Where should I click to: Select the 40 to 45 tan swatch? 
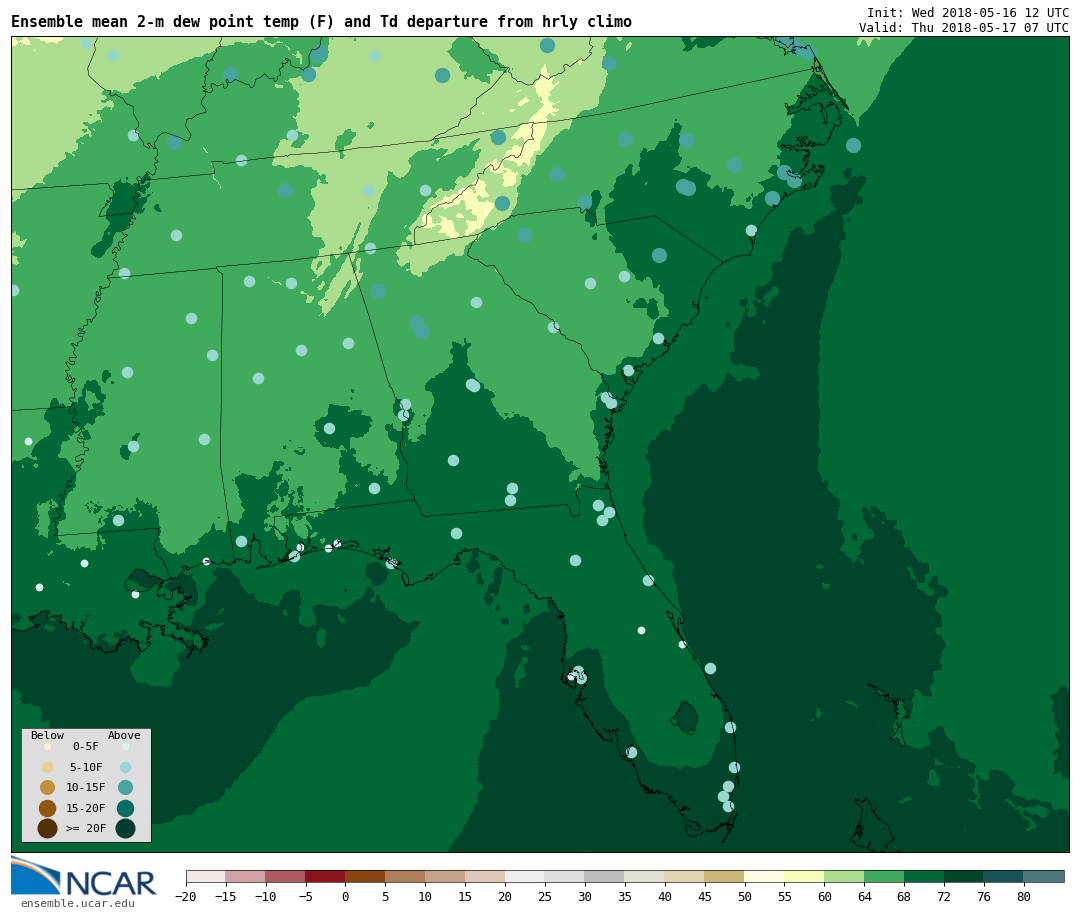pyautogui.click(x=685, y=876)
